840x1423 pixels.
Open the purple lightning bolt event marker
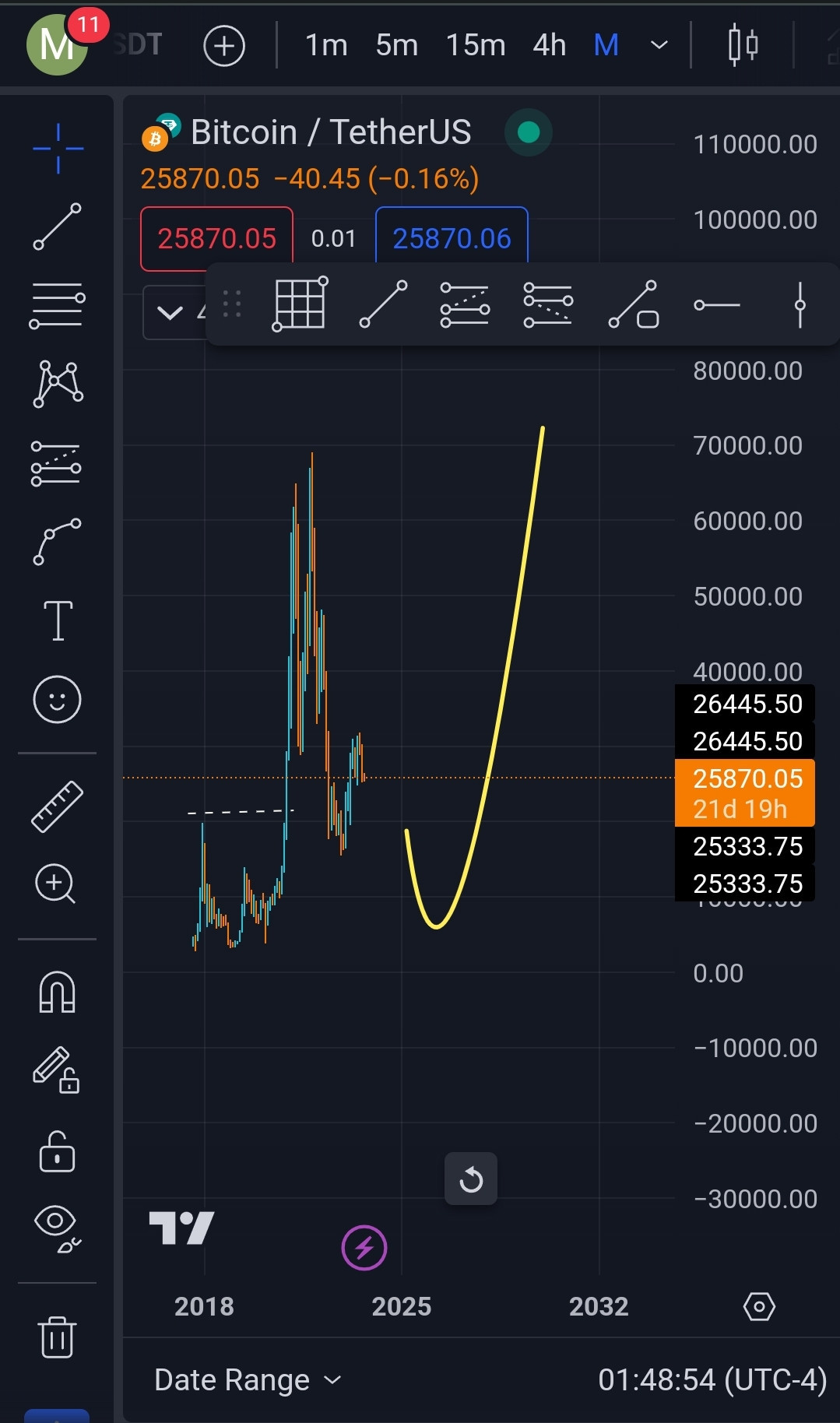[x=364, y=1248]
